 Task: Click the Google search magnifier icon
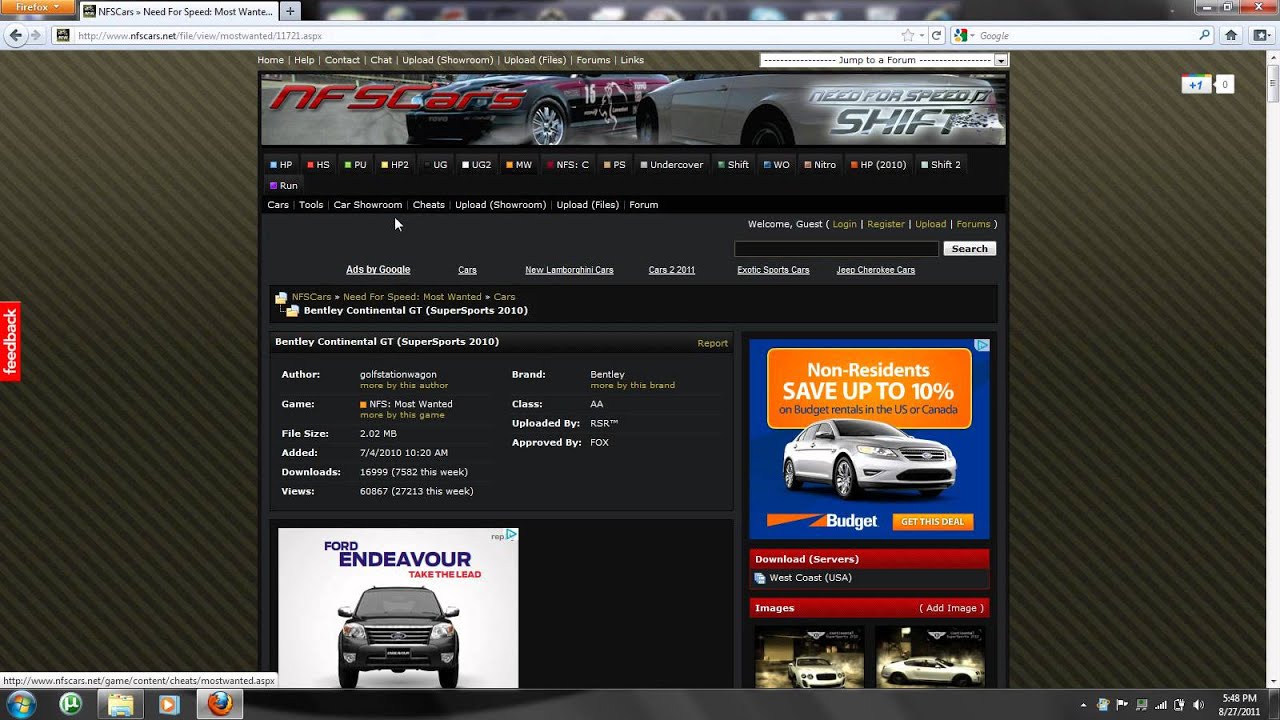(x=1204, y=35)
